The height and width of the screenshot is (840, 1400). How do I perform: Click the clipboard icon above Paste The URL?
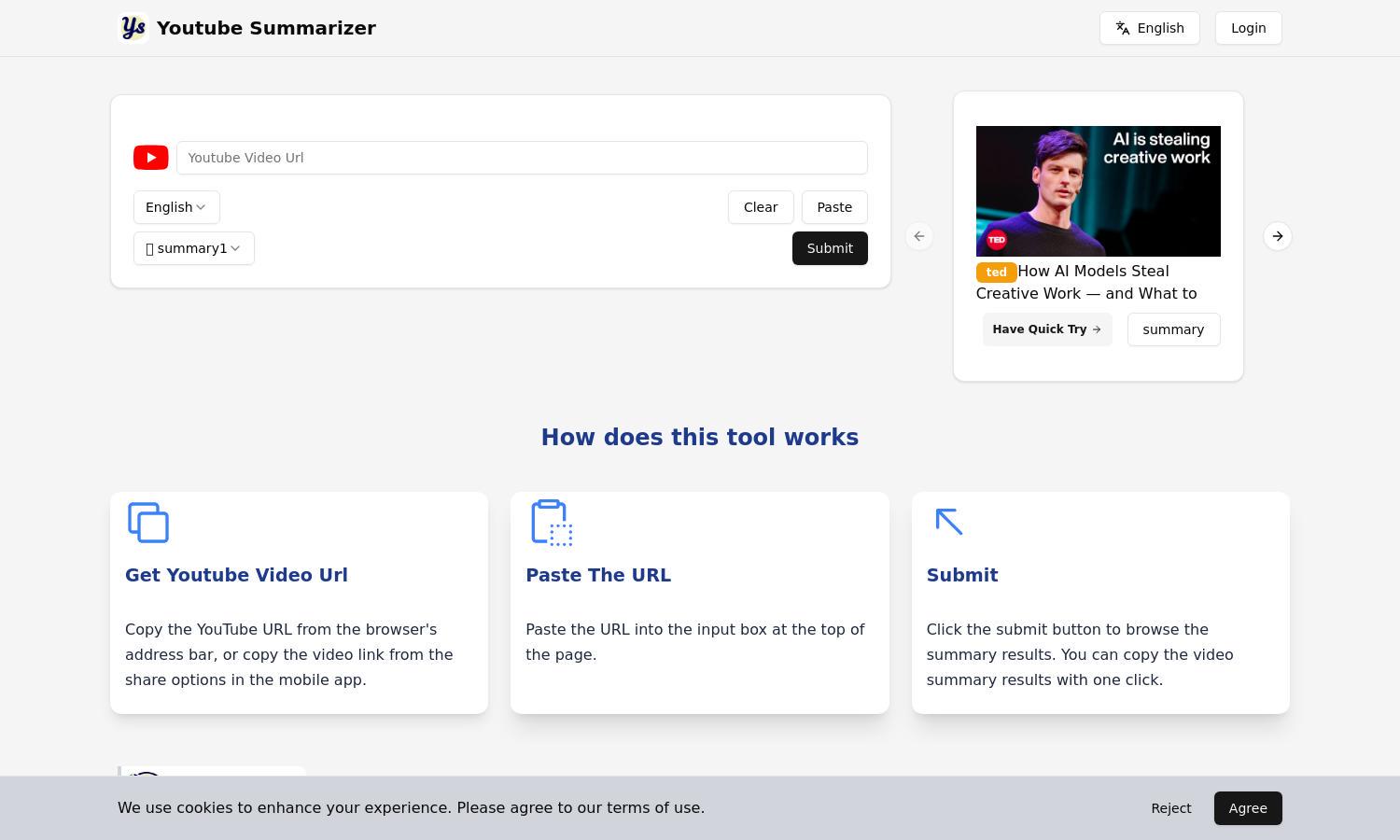coord(552,523)
